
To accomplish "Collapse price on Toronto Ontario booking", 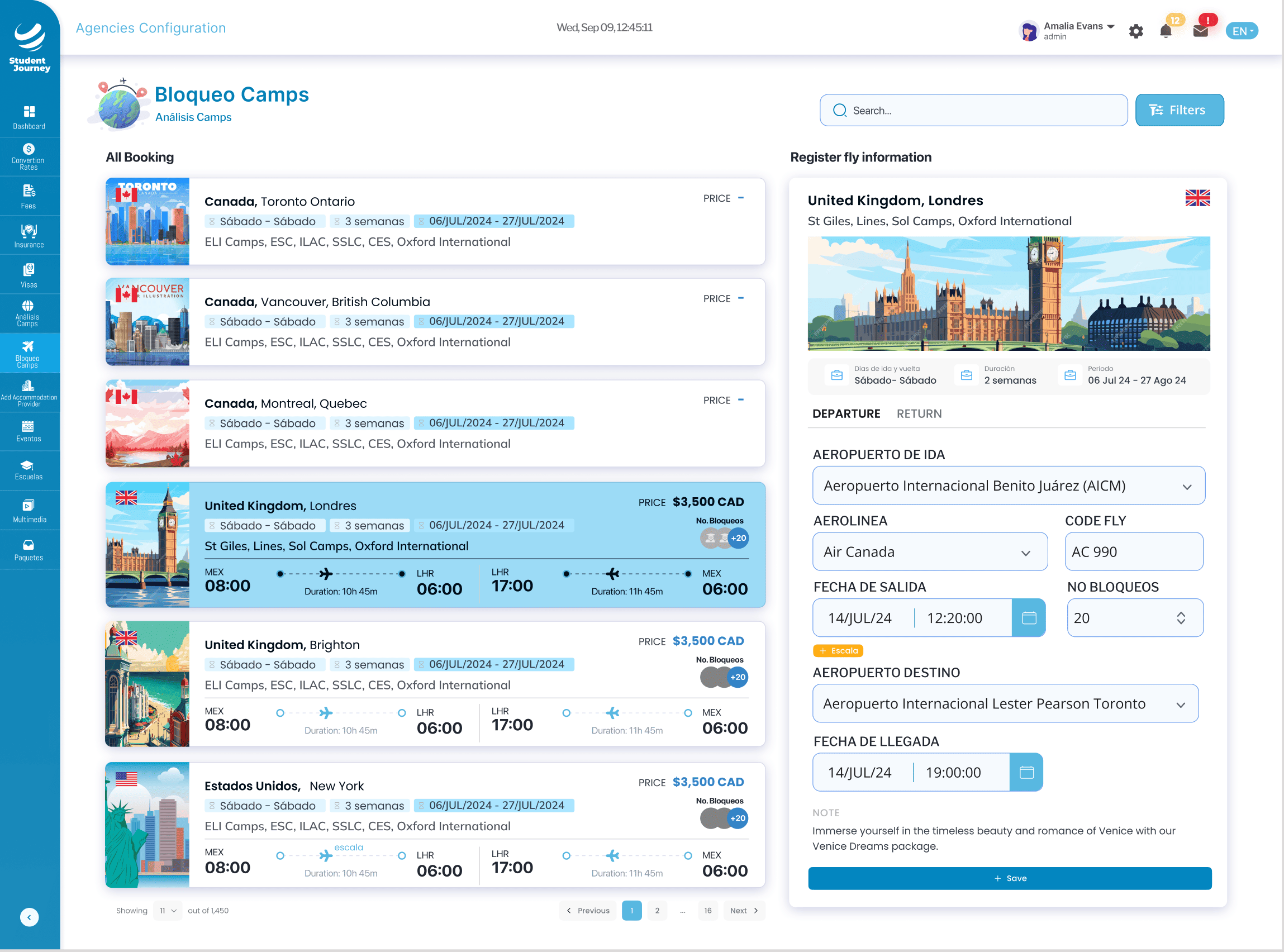I will (x=740, y=198).
